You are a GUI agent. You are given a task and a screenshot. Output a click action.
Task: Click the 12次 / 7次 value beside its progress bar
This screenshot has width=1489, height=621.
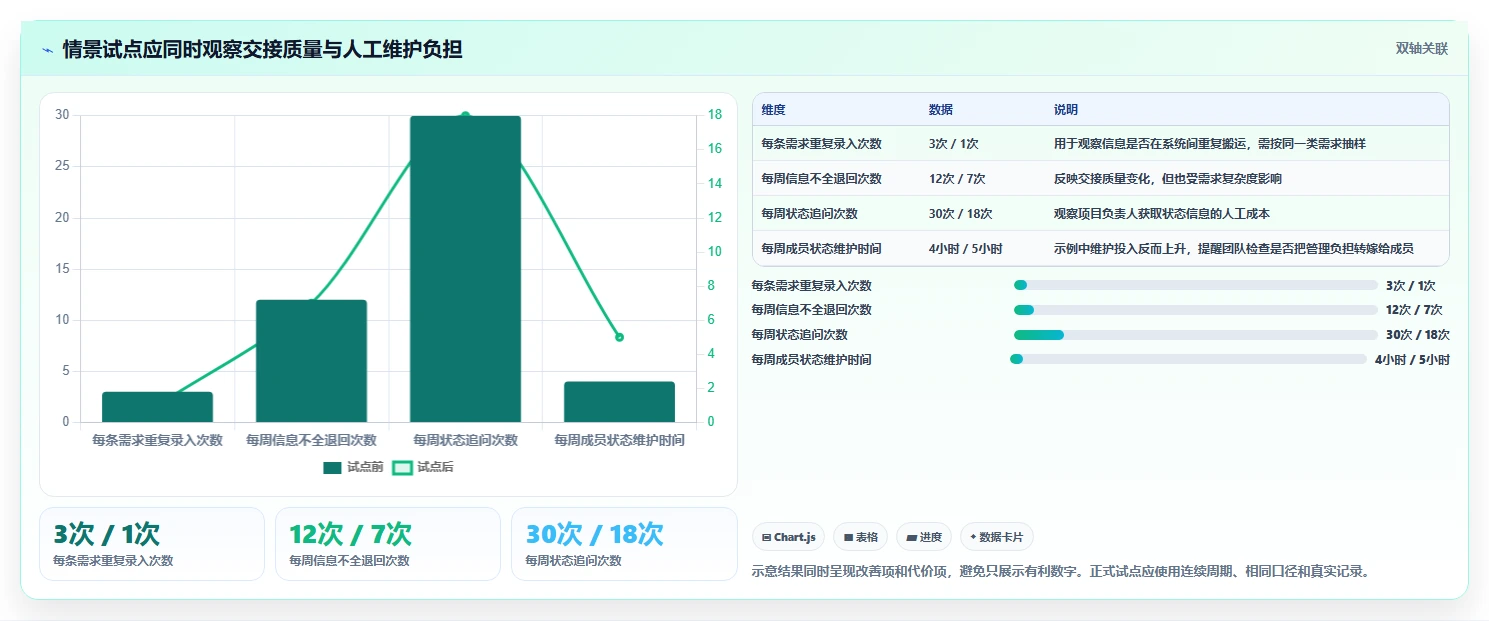click(1414, 310)
